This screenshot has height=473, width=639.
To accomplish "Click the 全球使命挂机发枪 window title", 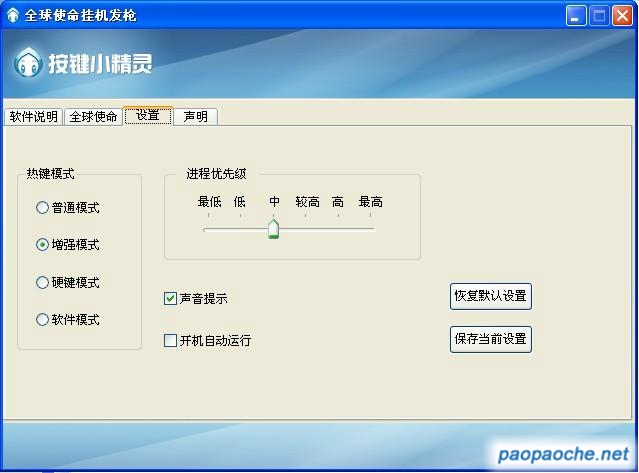I will [80, 15].
